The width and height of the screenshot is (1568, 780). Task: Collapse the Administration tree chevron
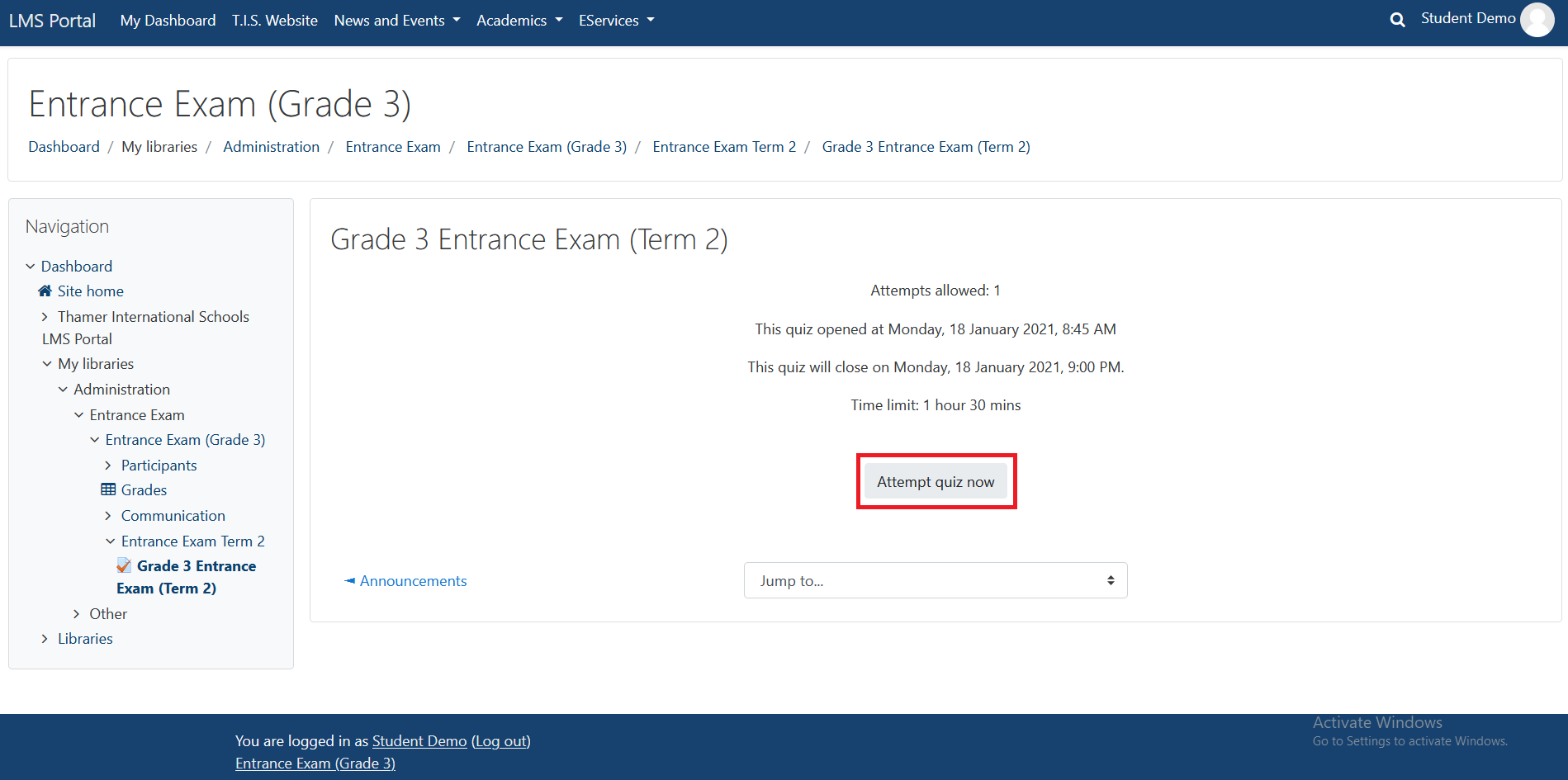click(63, 389)
